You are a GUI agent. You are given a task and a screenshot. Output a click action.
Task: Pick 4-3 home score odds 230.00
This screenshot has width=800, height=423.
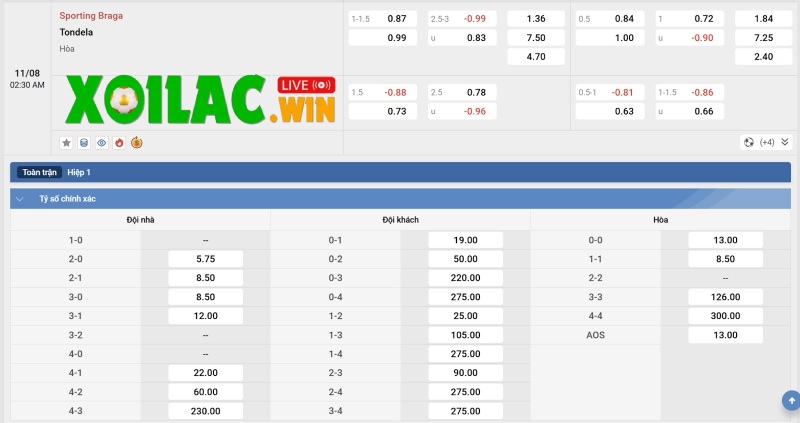point(205,411)
